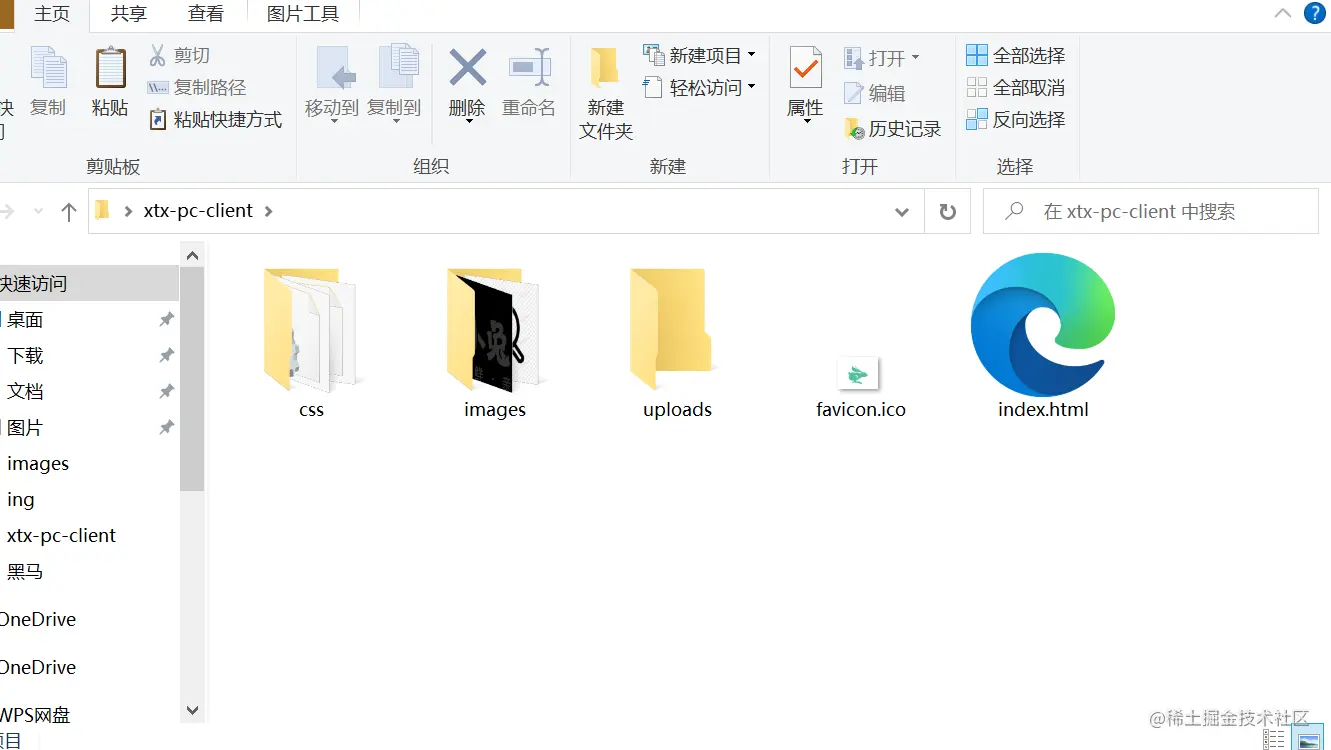Viewport: 1331px width, 750px height.
Task: Click Paste shortcut command
Action: [x=216, y=119]
